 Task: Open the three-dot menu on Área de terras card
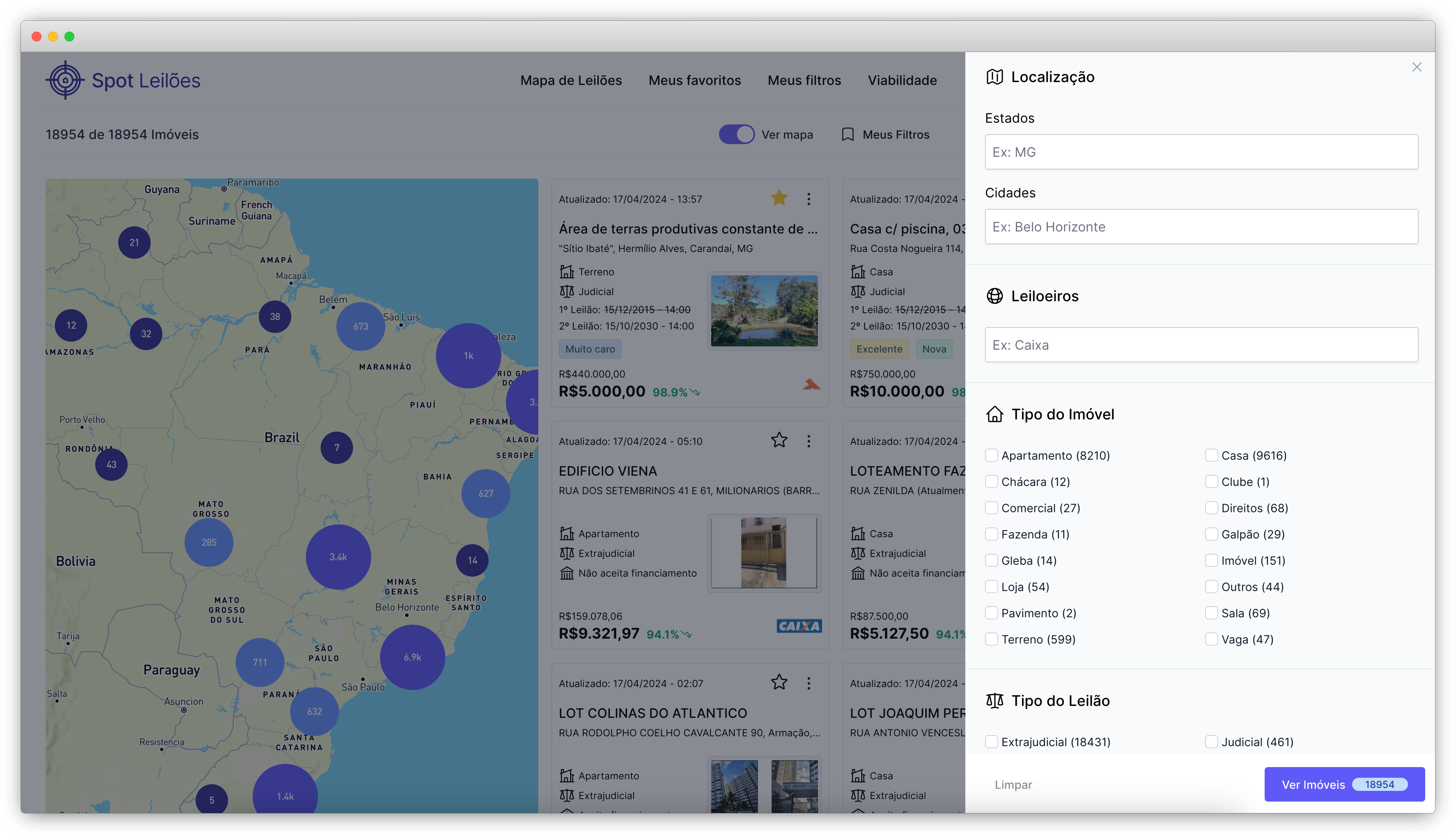(x=808, y=199)
